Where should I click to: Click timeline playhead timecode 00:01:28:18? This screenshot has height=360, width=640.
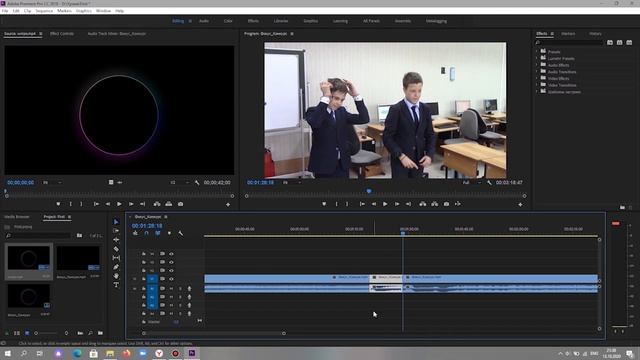click(147, 225)
